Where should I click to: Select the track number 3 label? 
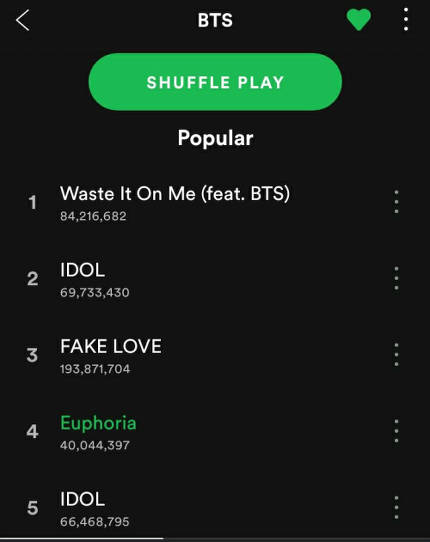[32, 355]
